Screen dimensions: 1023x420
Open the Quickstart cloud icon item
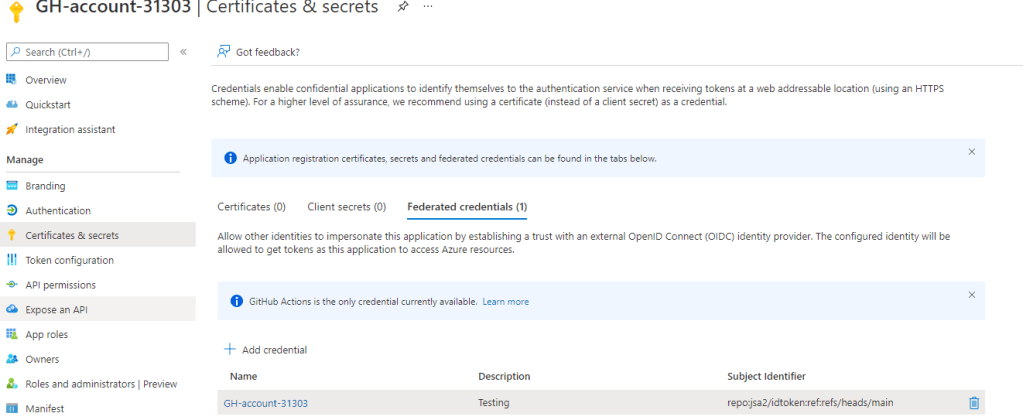click(12, 105)
